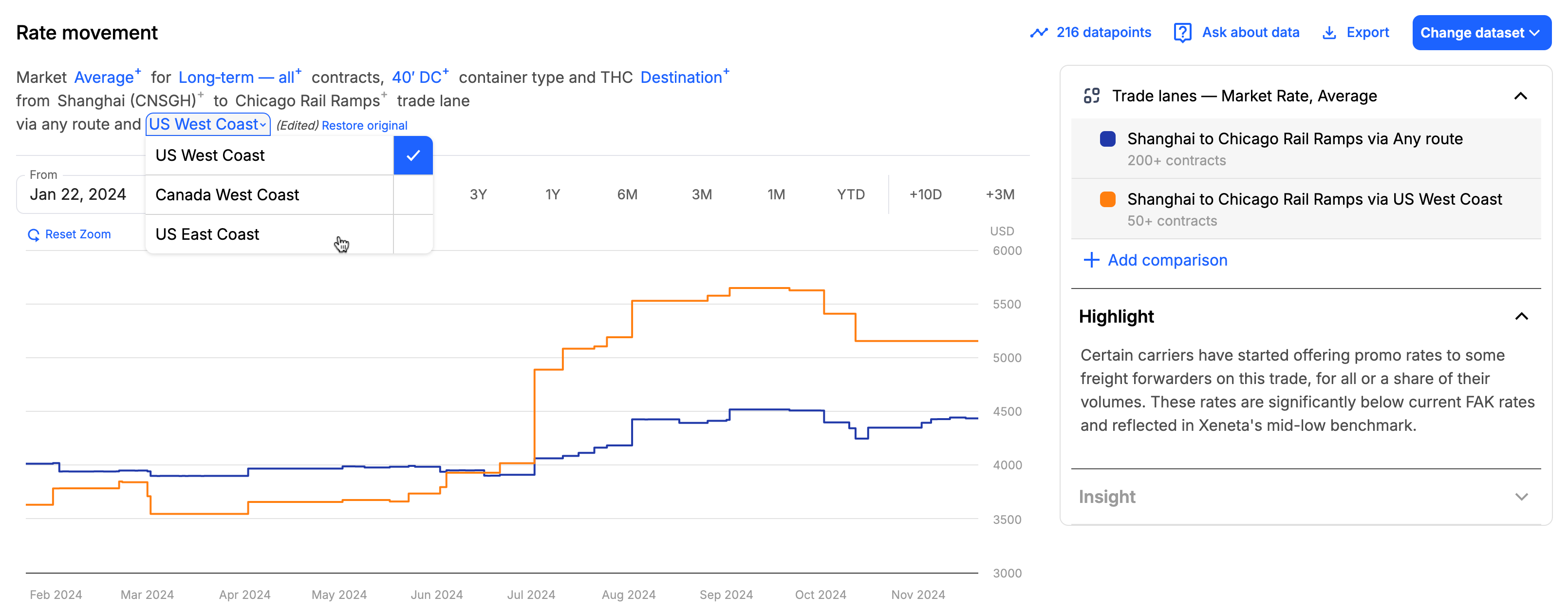Click the Reset Zoom circular arrow icon
The image size is (1568, 616).
(x=34, y=234)
